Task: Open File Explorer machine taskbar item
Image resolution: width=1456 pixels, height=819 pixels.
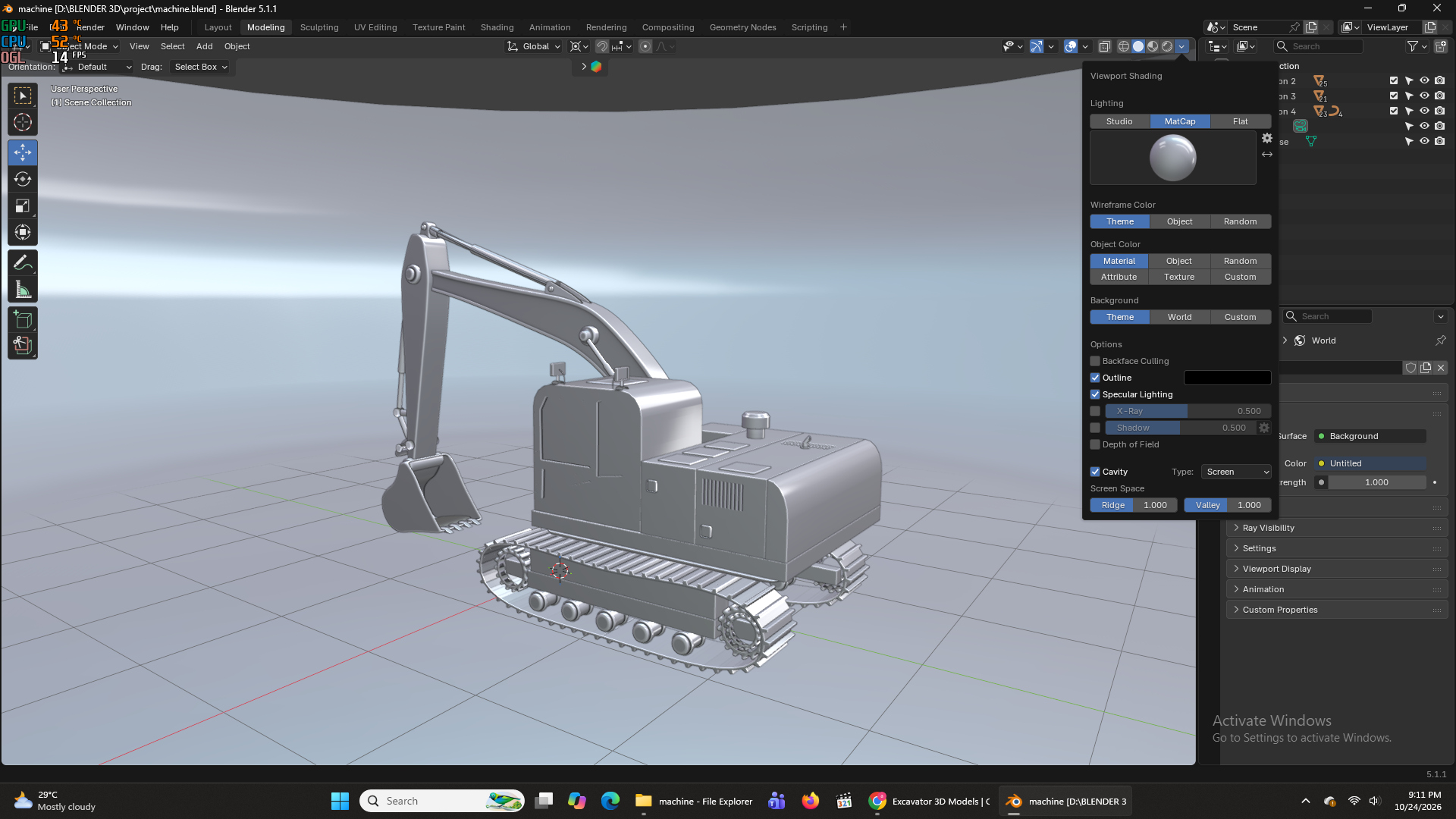Action: (695, 801)
